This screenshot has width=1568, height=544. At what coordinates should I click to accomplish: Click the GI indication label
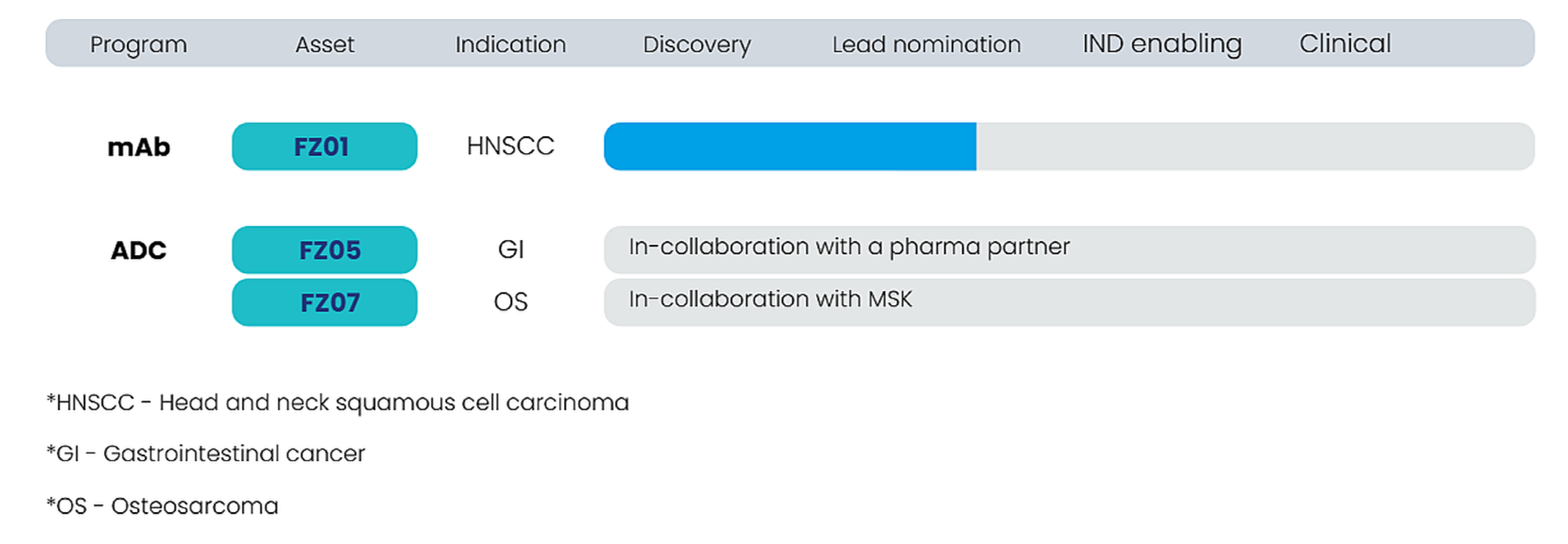(510, 249)
